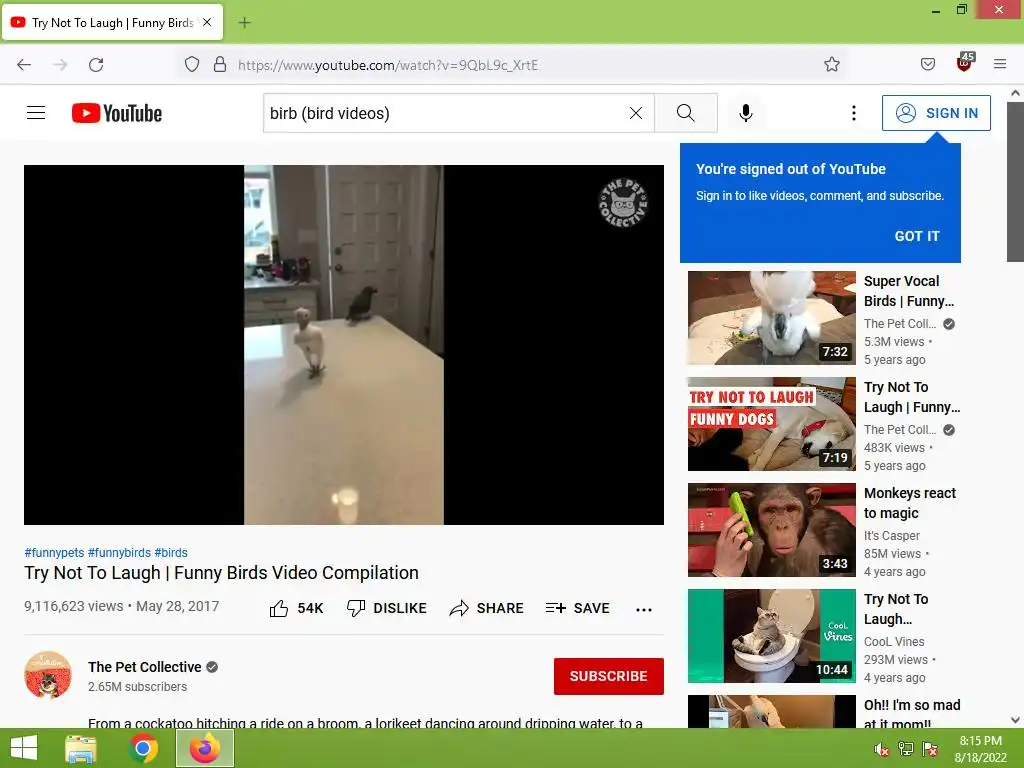Click the Pet Collective watermark in the video
The height and width of the screenshot is (768, 1024).
point(623,203)
